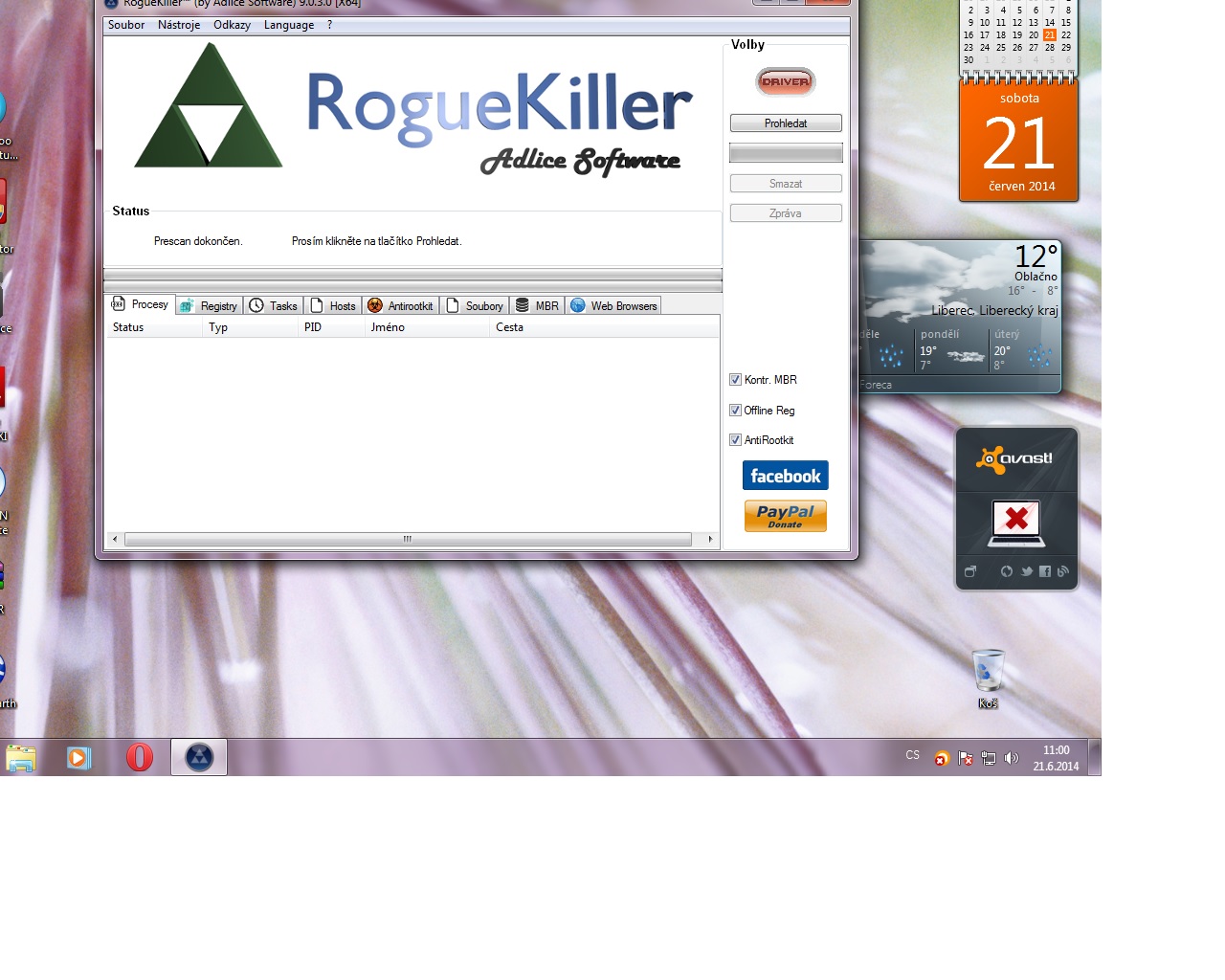Toggle the AntiRootkit checkbox

click(735, 440)
